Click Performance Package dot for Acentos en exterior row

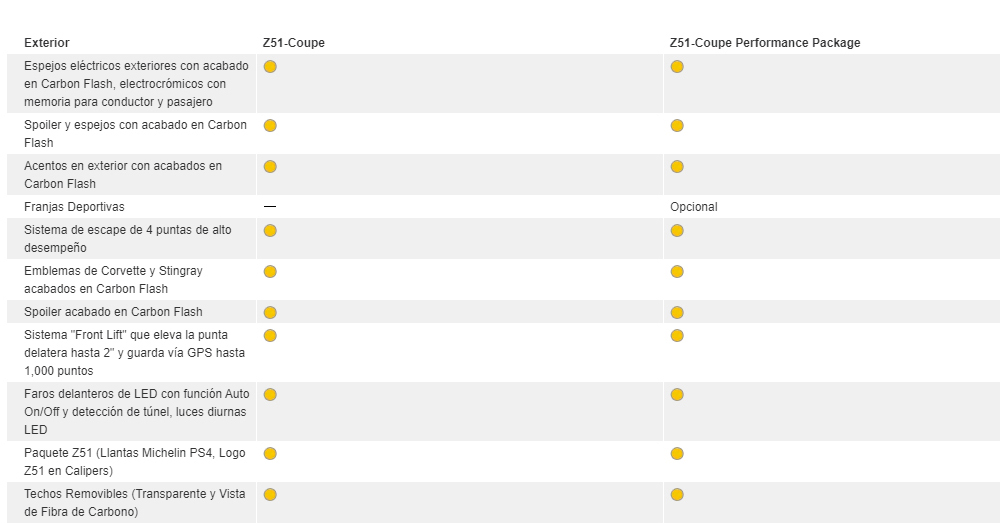[677, 166]
